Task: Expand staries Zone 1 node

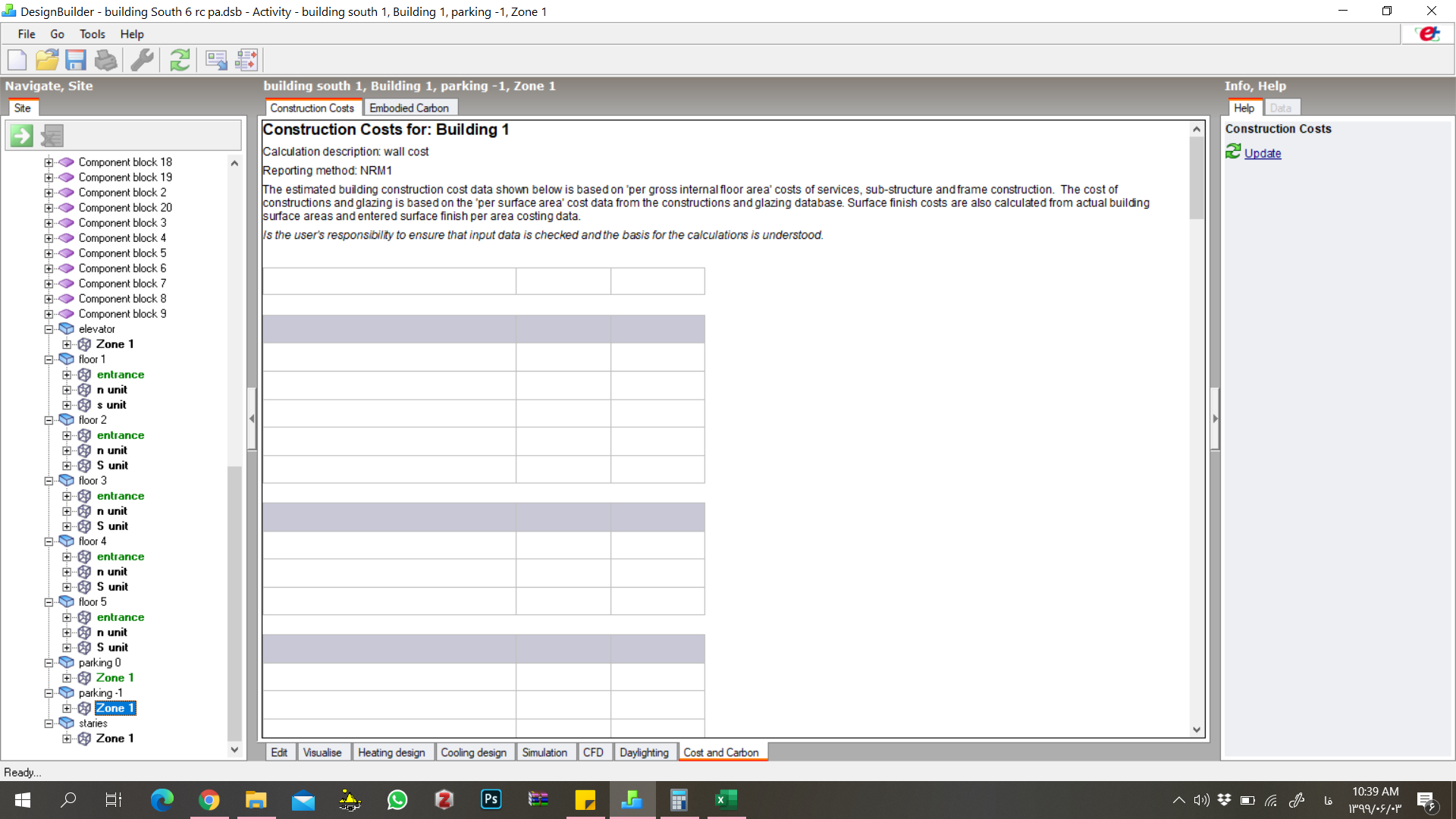Action: pos(67,739)
